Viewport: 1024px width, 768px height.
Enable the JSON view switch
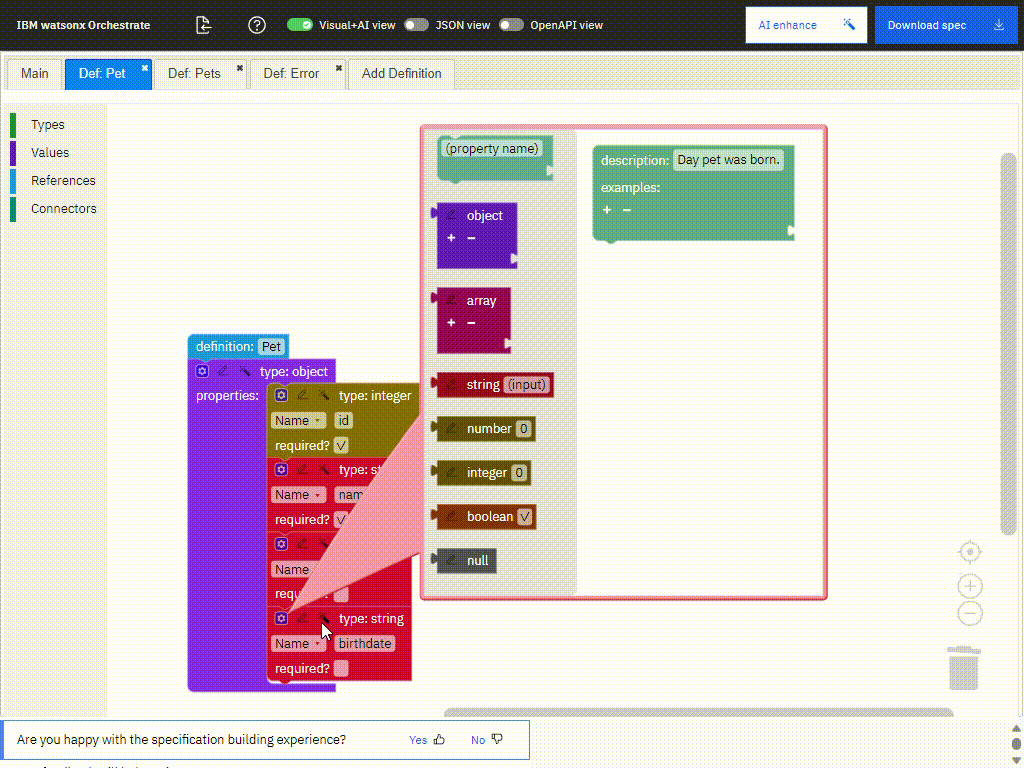point(417,25)
